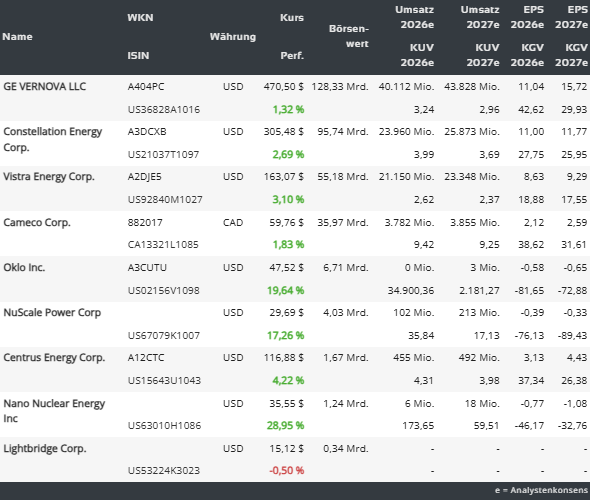Click Nano Nuclear performance 28,95 %
The image size is (590, 500).
(286, 426)
